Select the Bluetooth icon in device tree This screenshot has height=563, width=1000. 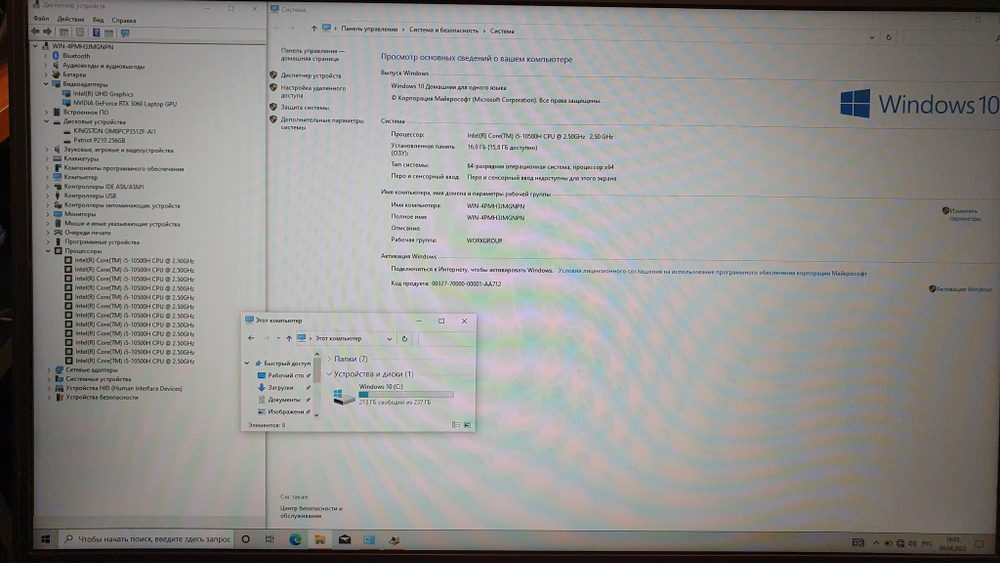(x=56, y=55)
